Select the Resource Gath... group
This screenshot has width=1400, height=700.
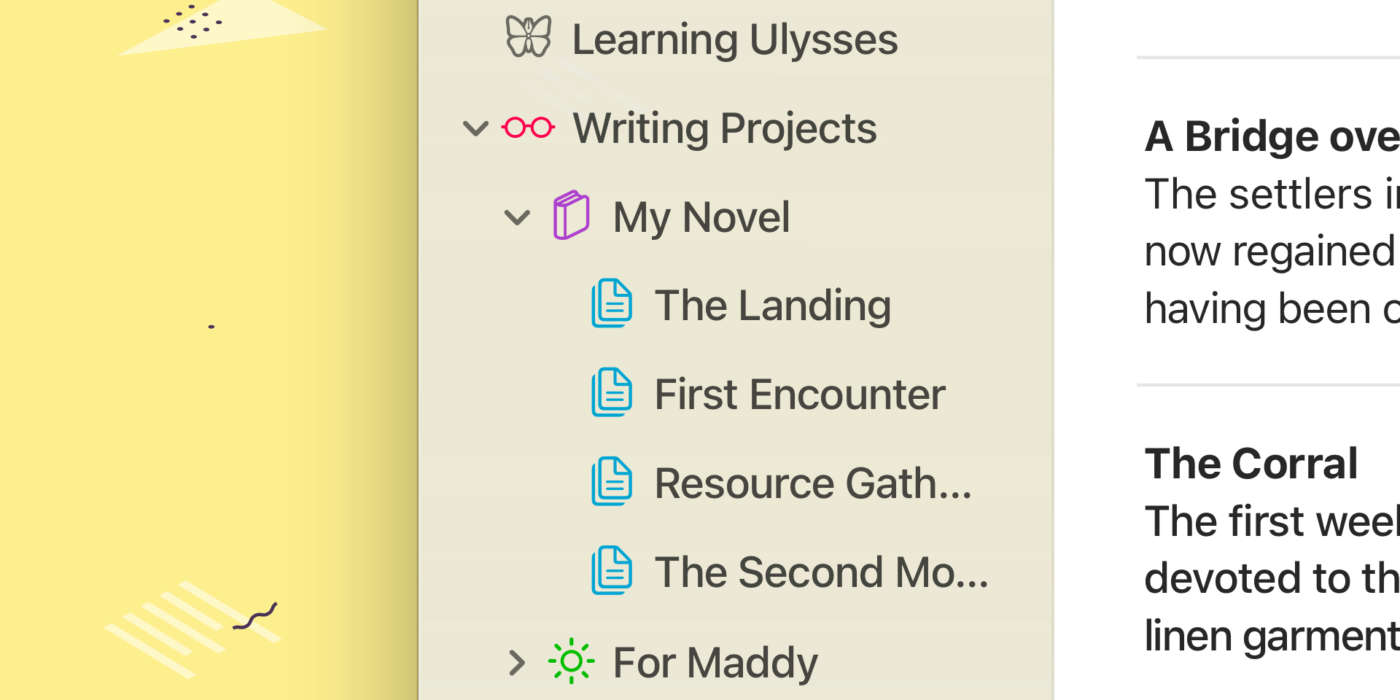coord(812,483)
